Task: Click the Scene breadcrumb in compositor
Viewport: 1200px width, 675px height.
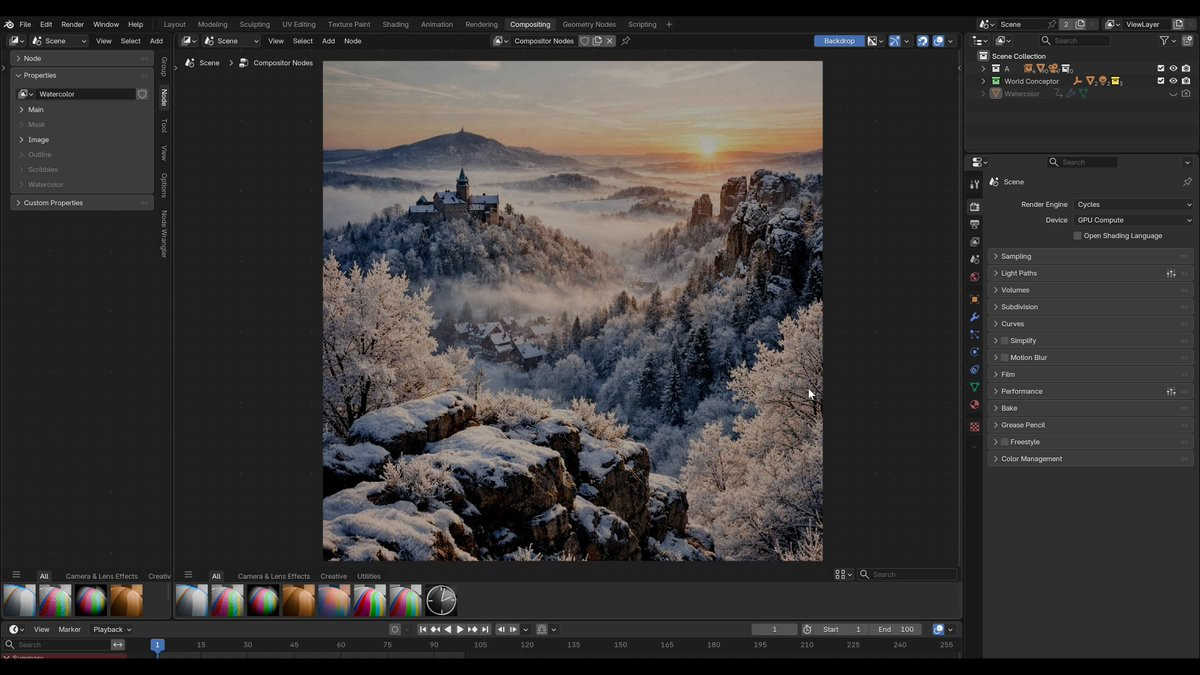Action: click(x=209, y=62)
